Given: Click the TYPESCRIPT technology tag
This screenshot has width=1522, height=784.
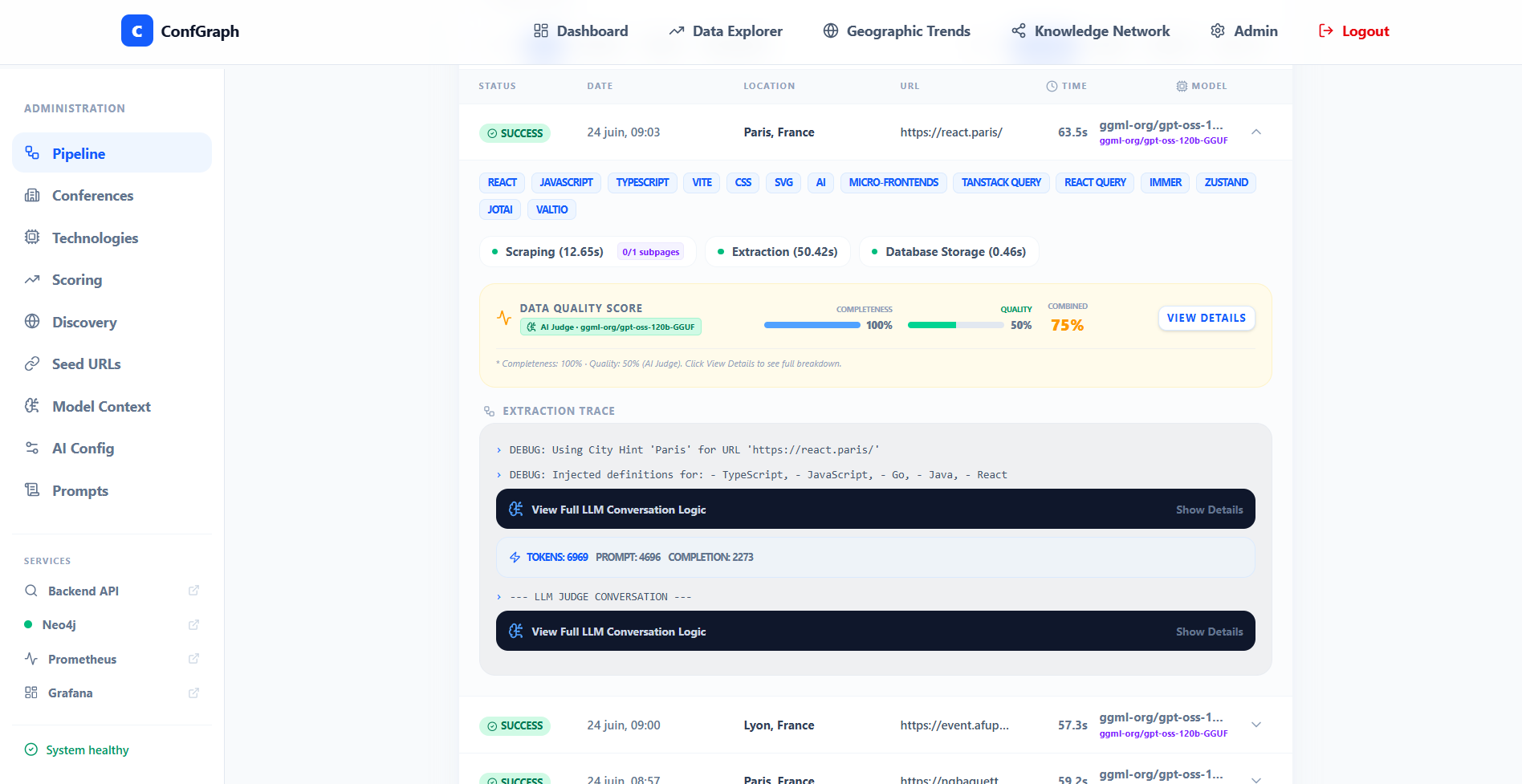Looking at the screenshot, I should (x=642, y=183).
